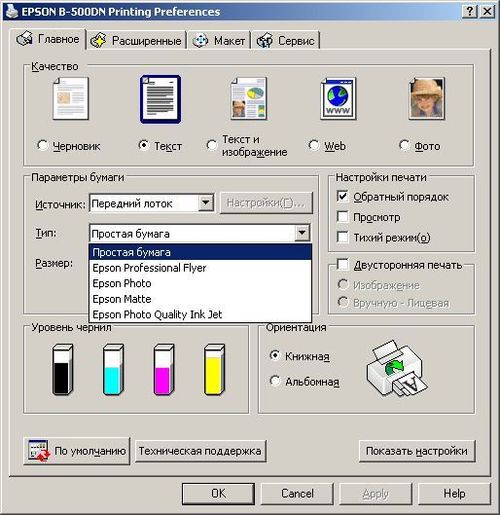Select the Draft quality document icon
This screenshot has height=515, width=500.
[71, 99]
